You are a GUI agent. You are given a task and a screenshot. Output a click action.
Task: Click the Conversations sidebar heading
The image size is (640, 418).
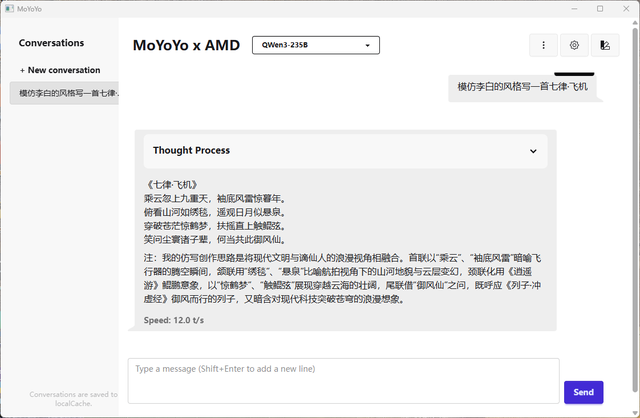pyautogui.click(x=51, y=43)
